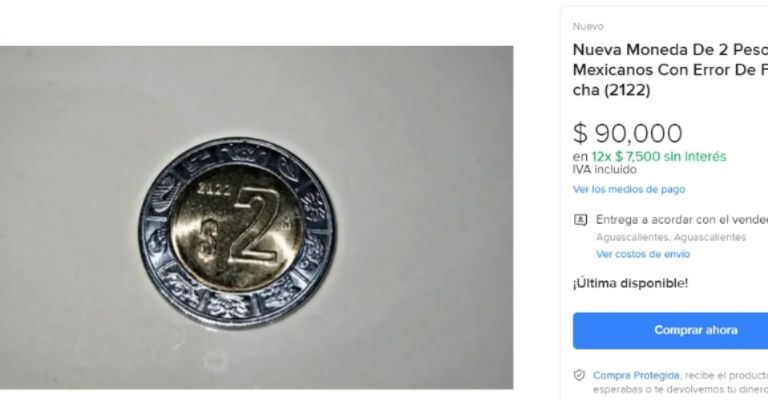Click the $ sign on the coin
This screenshot has height=400, width=768.
(209, 238)
